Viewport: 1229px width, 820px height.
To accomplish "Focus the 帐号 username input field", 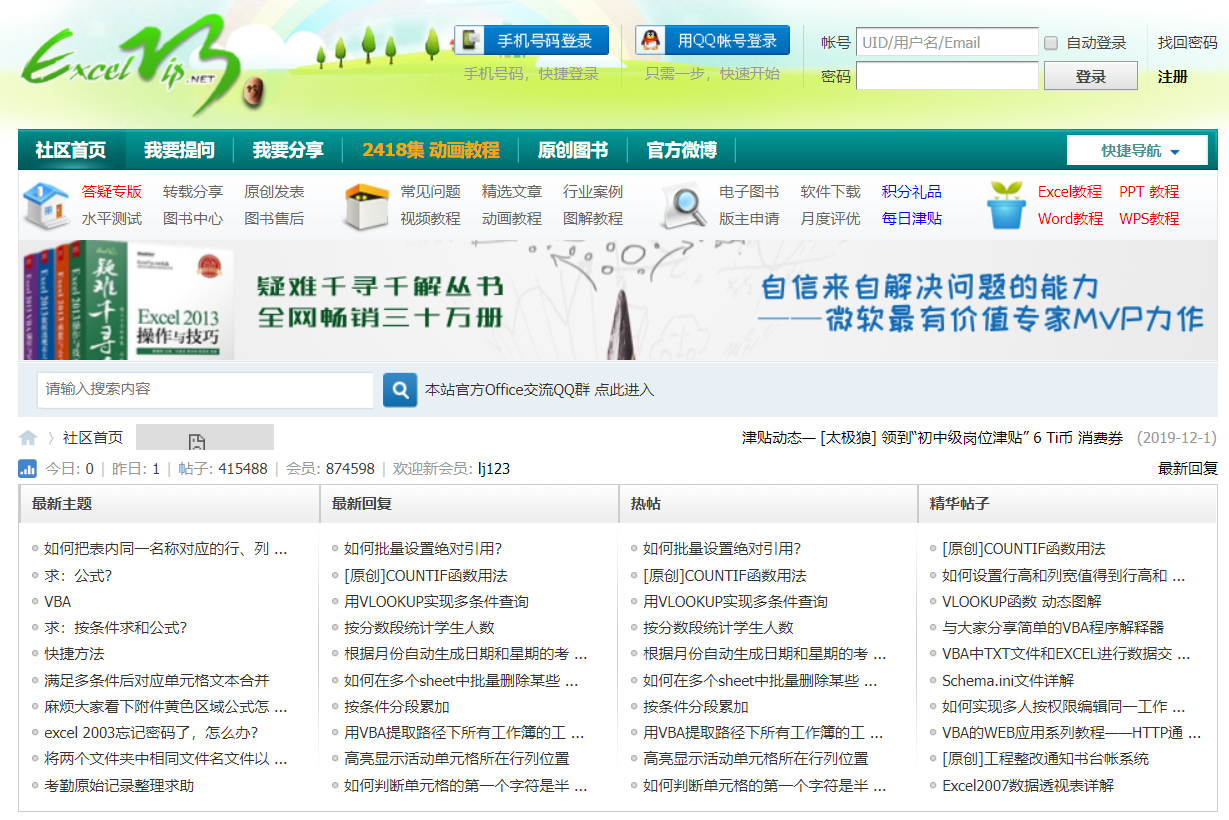I will [x=947, y=42].
